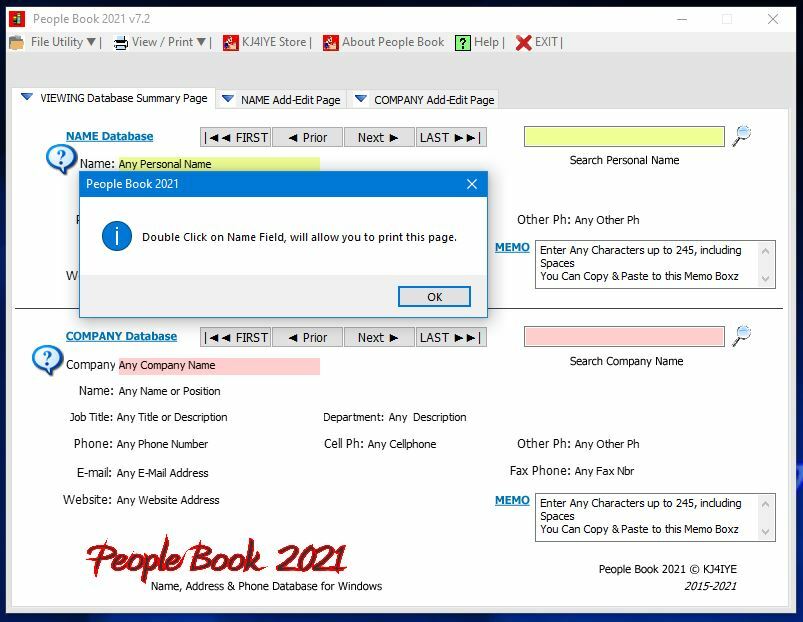Click magnifier icon beside Search Personal Name

pyautogui.click(x=742, y=136)
